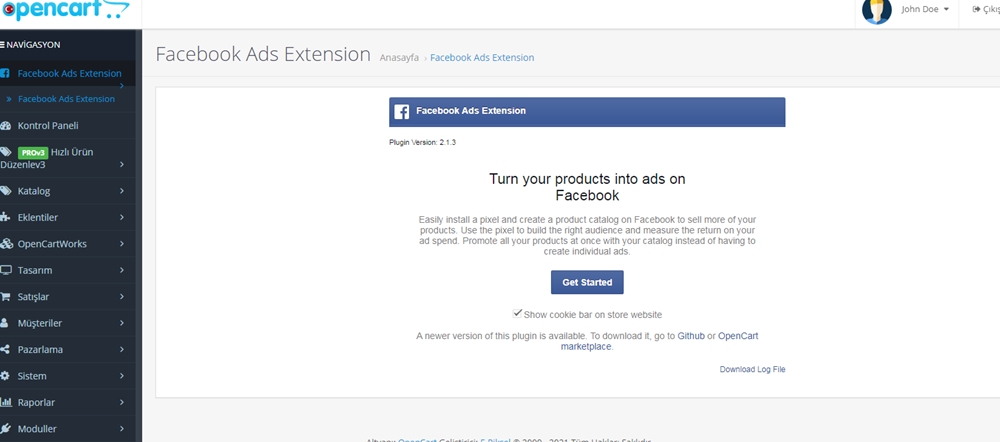1000x442 pixels.
Task: Expand the Müşteriler menu arrow
Action: coord(122,323)
